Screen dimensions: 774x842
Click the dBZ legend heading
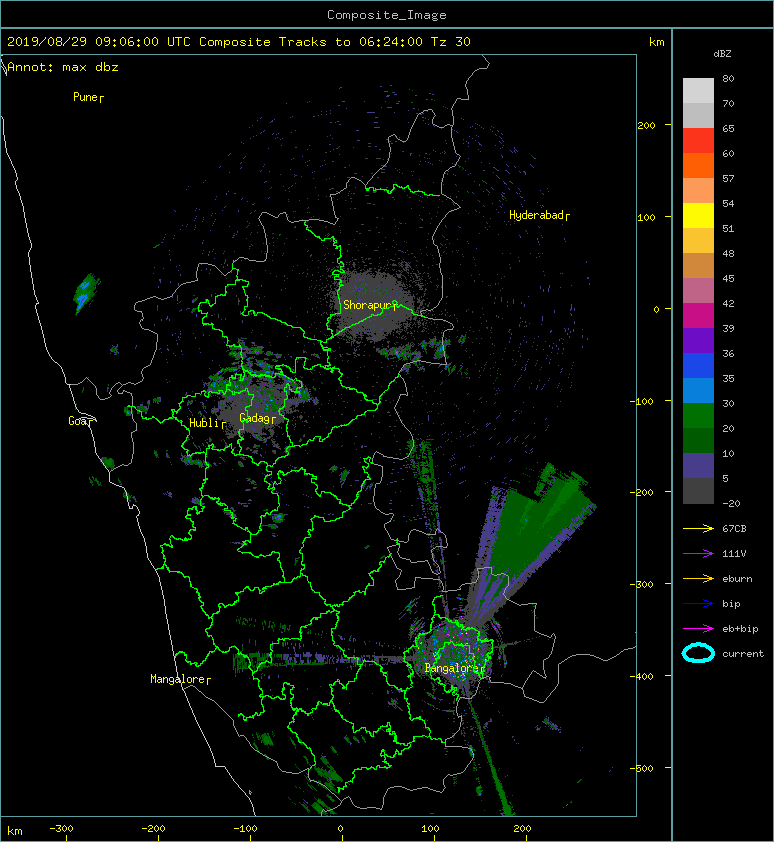pos(722,54)
